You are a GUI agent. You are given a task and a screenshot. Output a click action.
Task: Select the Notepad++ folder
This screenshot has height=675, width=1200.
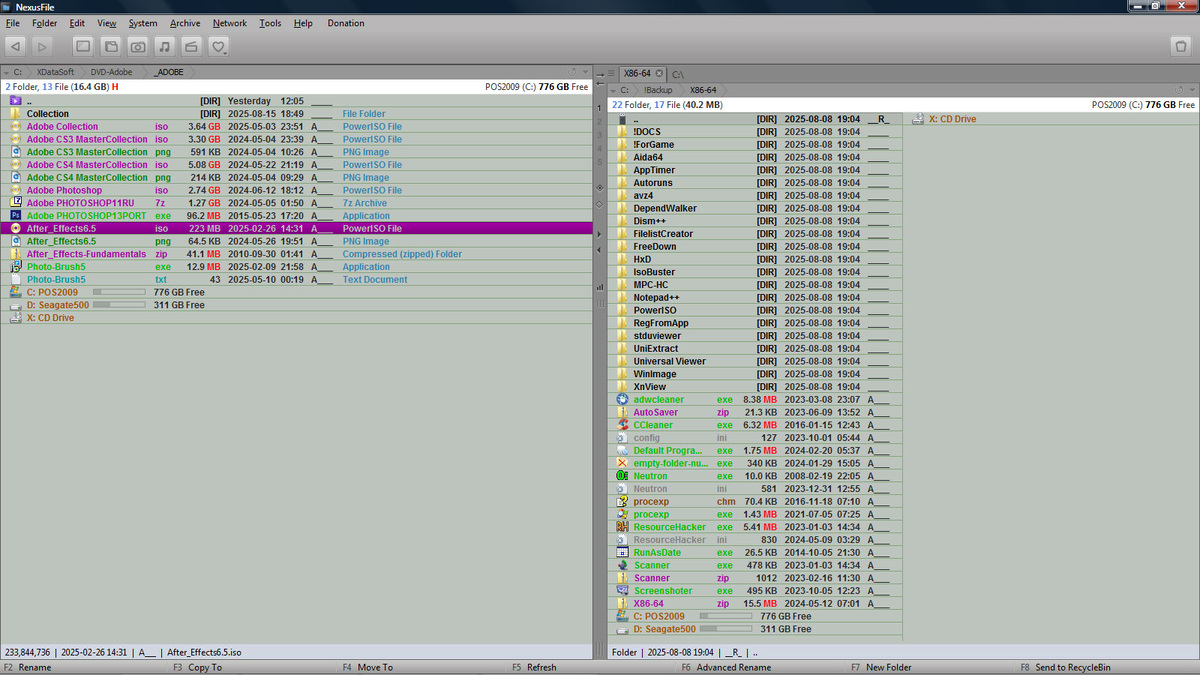pos(754,297)
